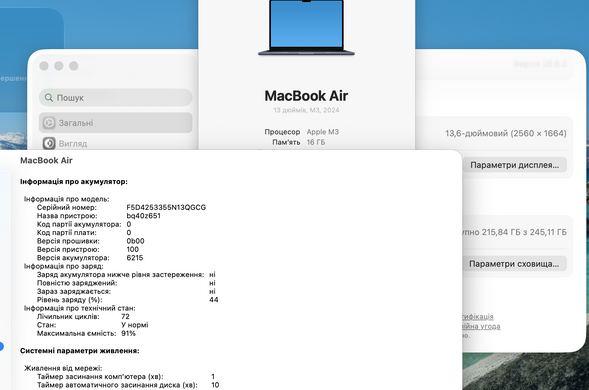Image resolution: width=589 pixels, height=390 pixels.
Task: Click the magnifier icon in Пошук field
Action: (x=48, y=98)
